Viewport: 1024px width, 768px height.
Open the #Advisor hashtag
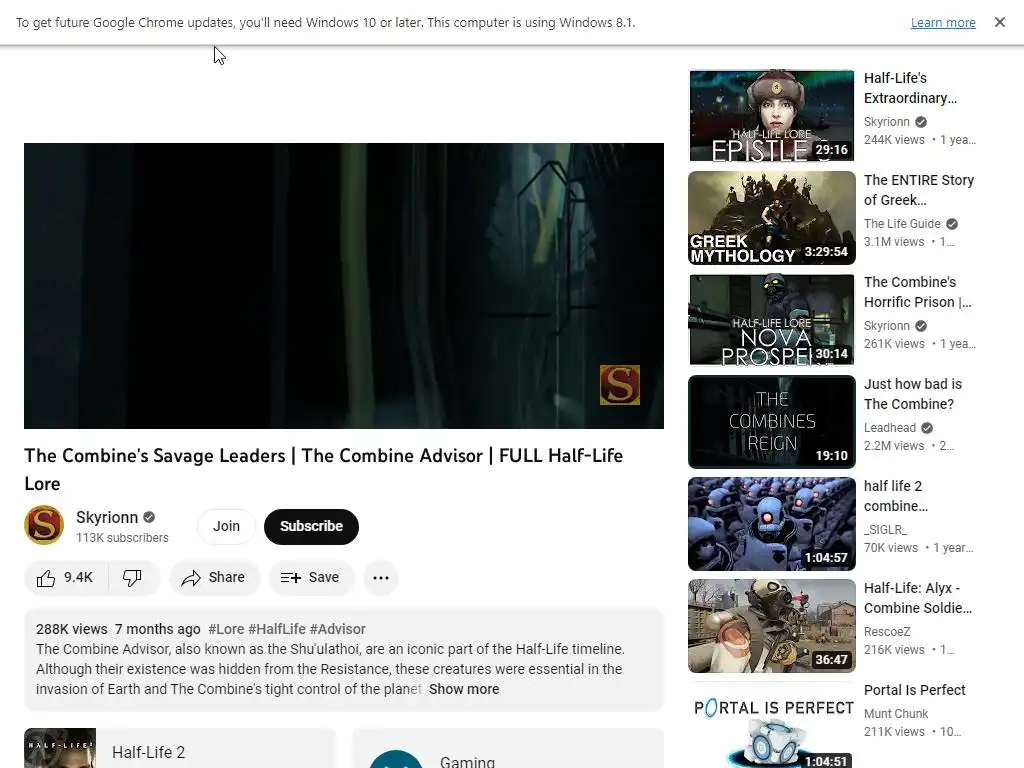point(338,629)
